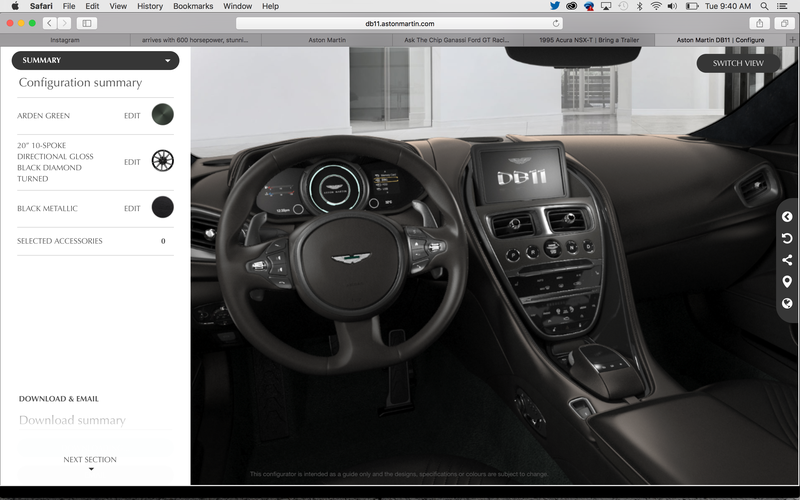Click the DOWNLOAD & EMAIL label

(59, 399)
